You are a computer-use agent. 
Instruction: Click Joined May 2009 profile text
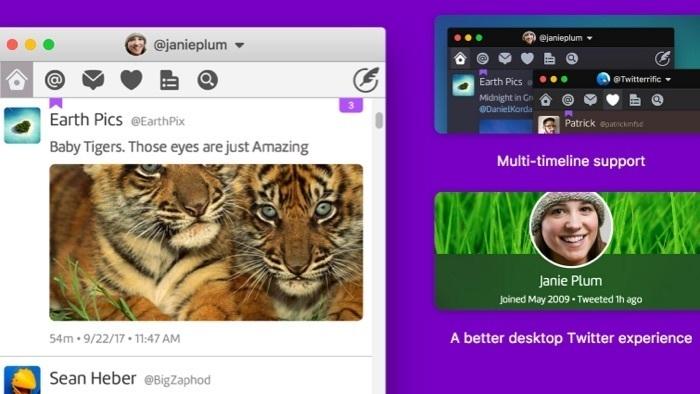coord(535,299)
